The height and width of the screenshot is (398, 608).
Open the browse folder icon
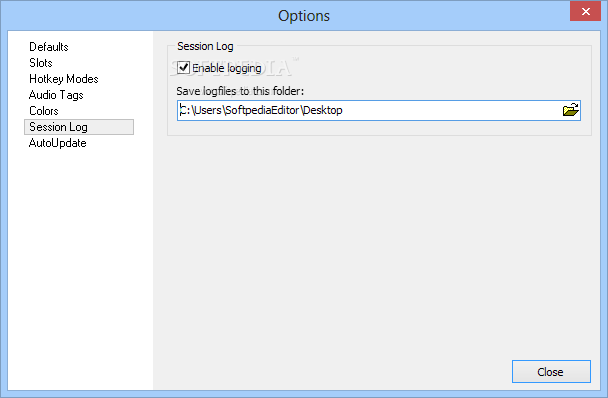[570, 110]
